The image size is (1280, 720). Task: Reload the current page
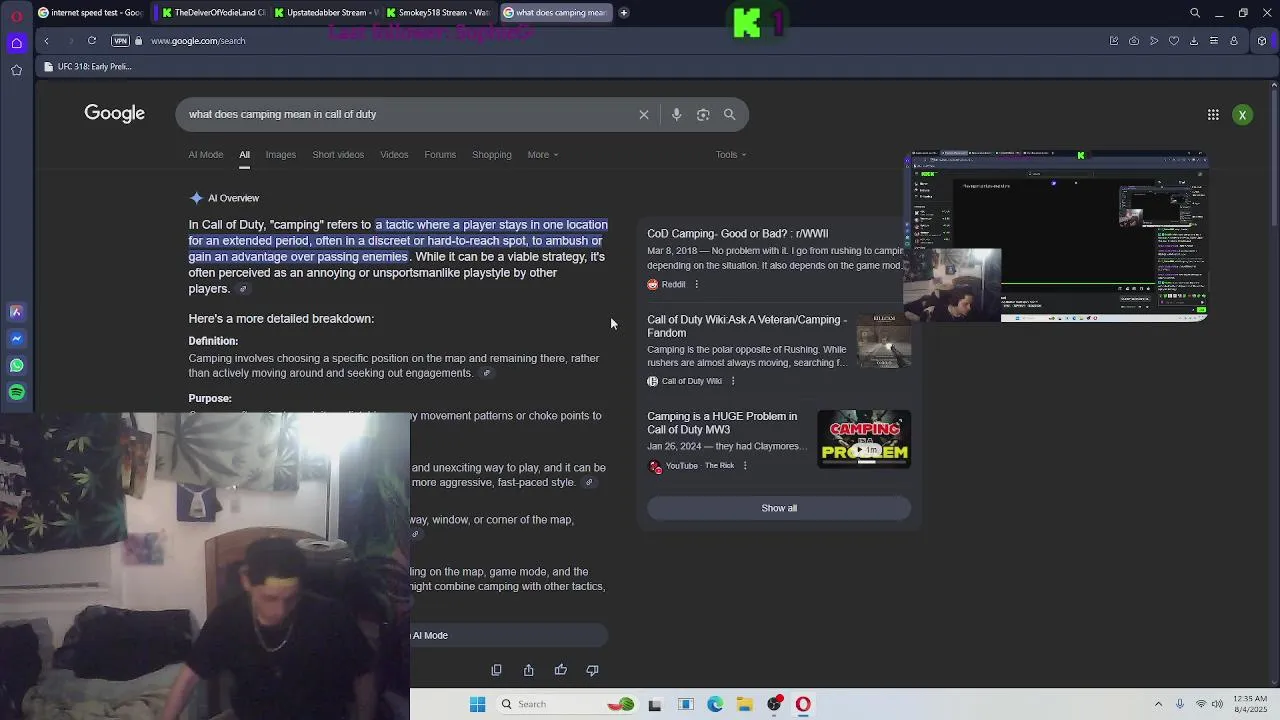coord(91,41)
